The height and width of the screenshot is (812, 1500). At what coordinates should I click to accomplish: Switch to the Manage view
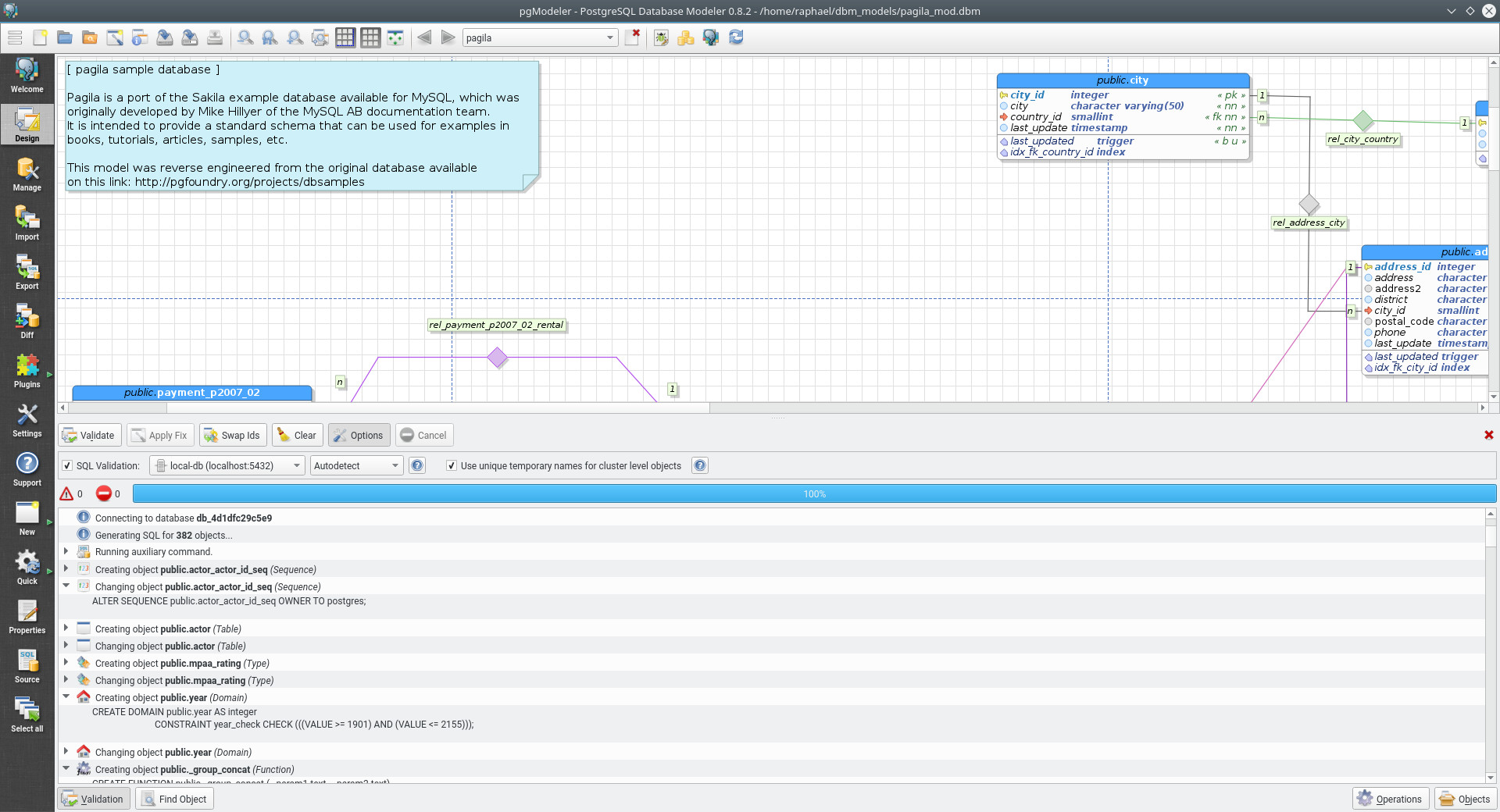tap(27, 174)
